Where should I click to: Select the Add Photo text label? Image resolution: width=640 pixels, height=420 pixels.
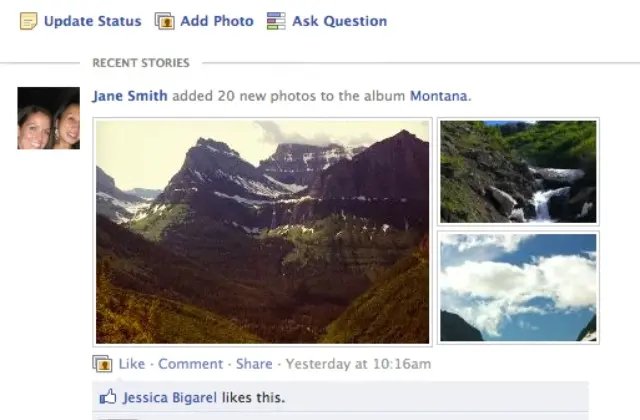click(216, 21)
